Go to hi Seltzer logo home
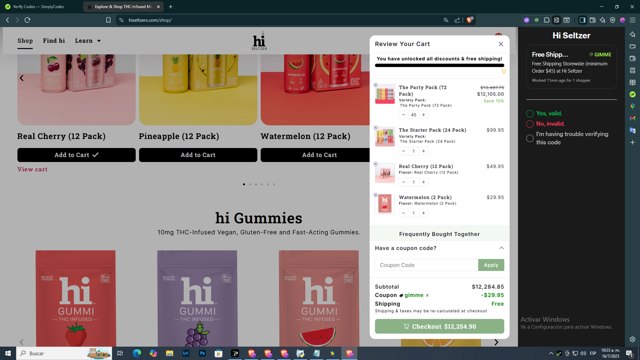Image resolution: width=640 pixels, height=360 pixels. point(259,42)
